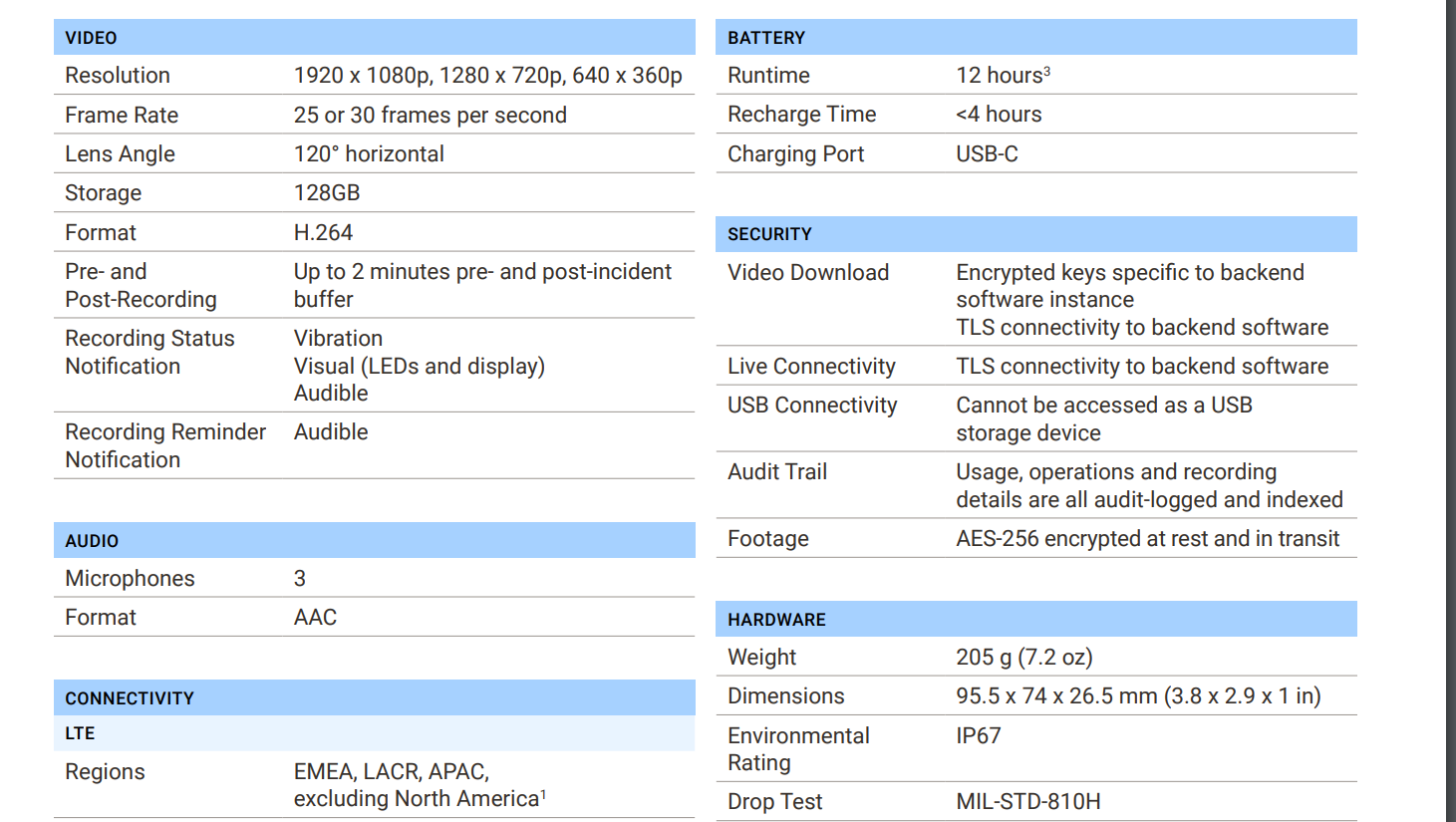The height and width of the screenshot is (822, 1456).
Task: Click the Frame Rate row label
Action: (122, 116)
